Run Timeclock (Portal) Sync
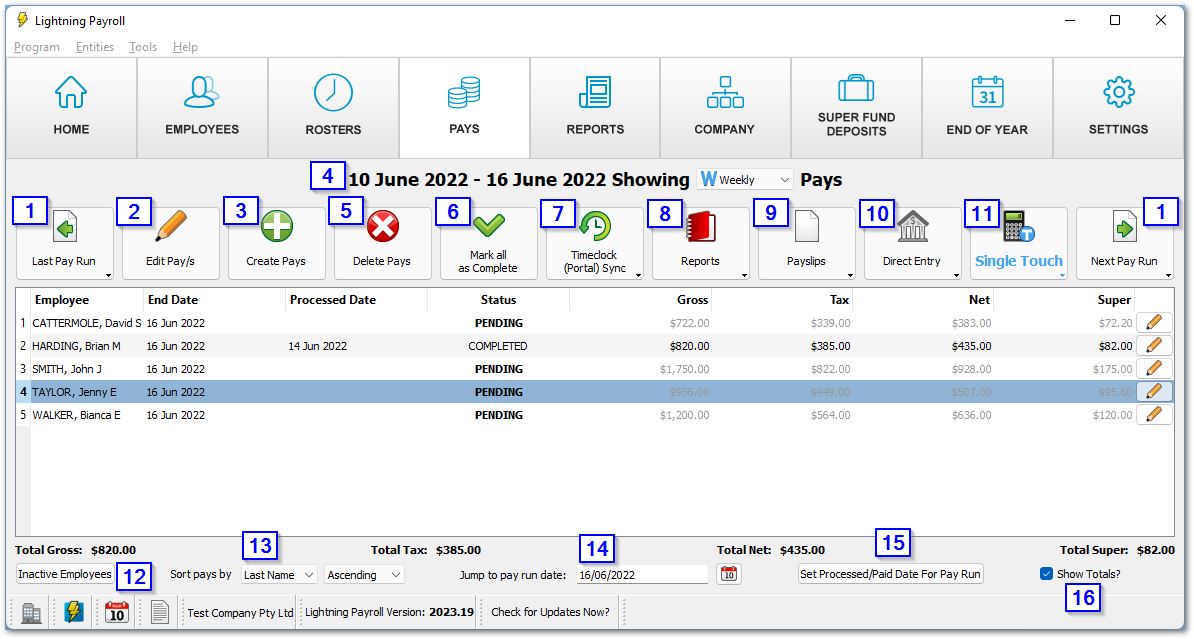The width and height of the screenshot is (1194, 639). tap(594, 243)
